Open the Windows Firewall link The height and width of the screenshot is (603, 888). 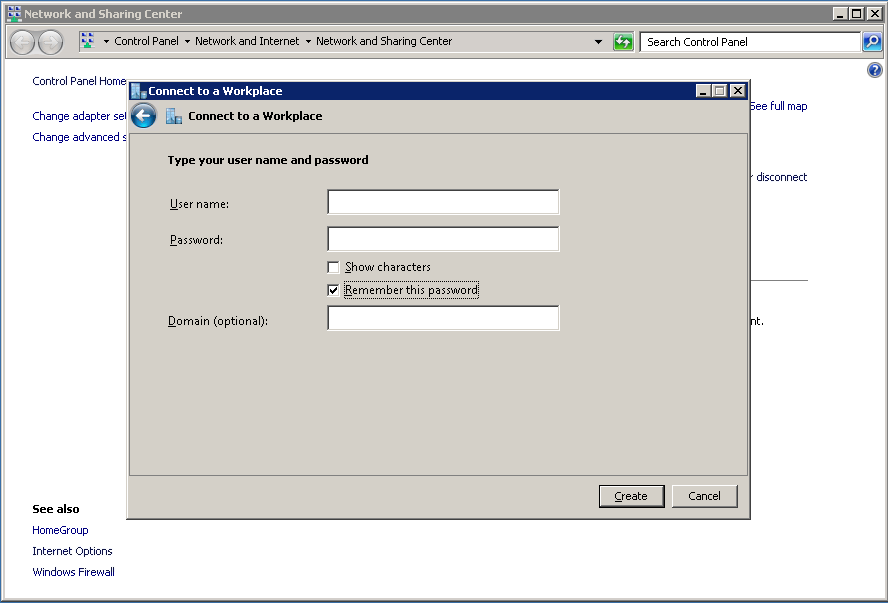[73, 572]
